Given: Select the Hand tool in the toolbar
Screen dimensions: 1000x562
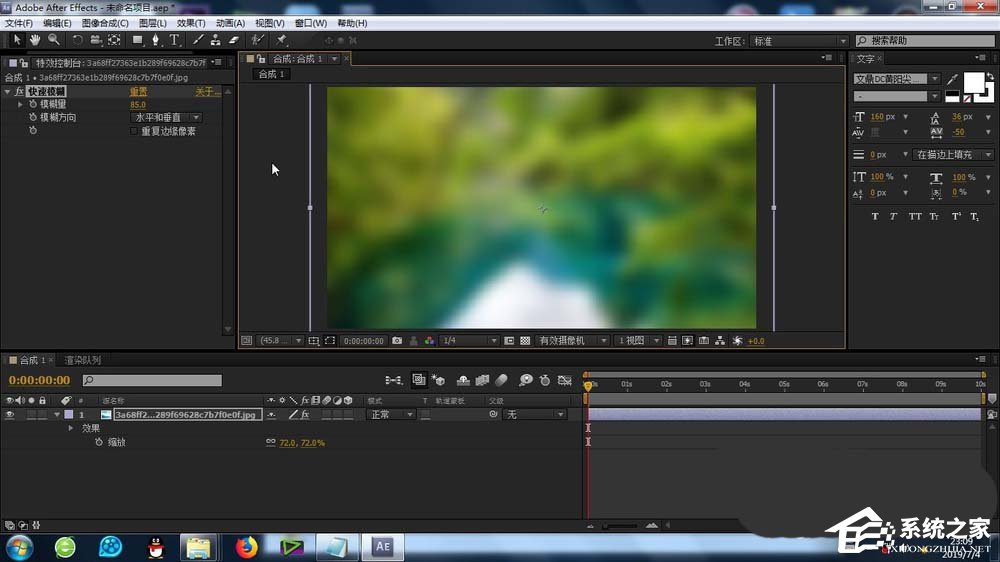Looking at the screenshot, I should pos(35,40).
